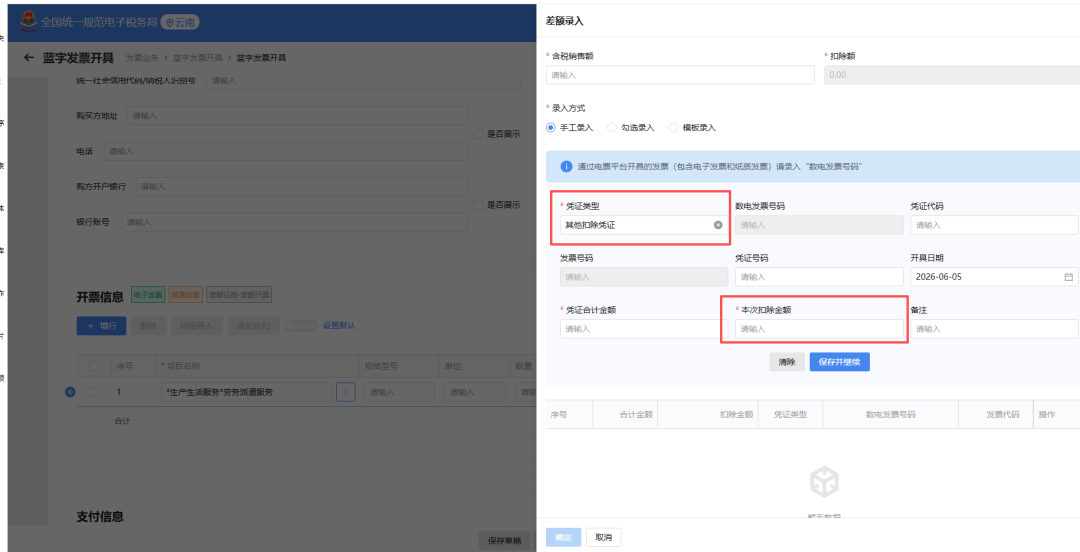Click the 添加折扣 button
The image size is (1080, 552).
(x=253, y=326)
